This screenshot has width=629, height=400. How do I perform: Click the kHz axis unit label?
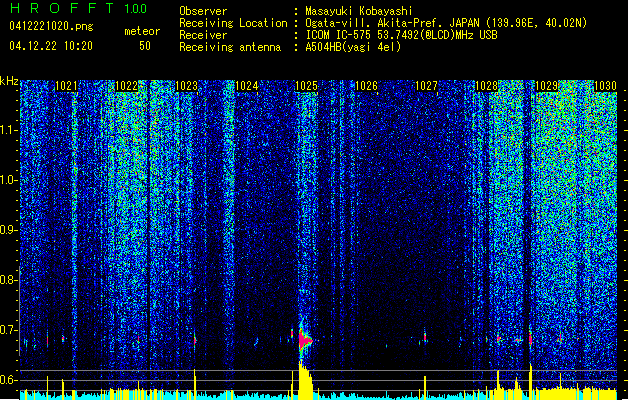[9, 81]
